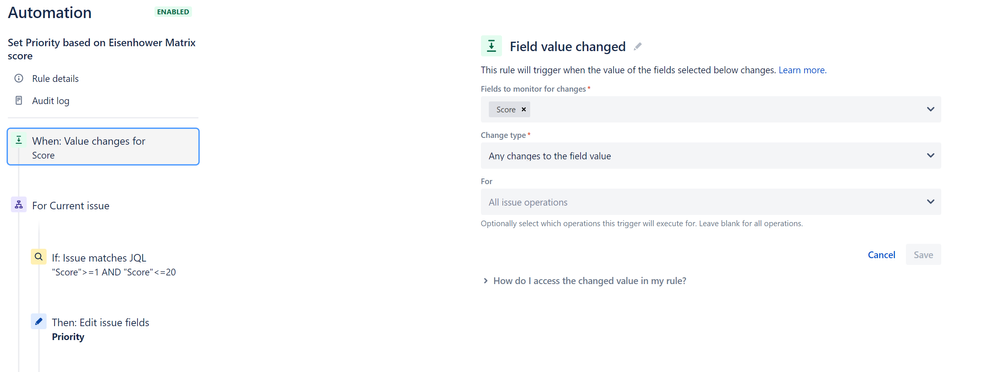This screenshot has width=998, height=372.
Task: Open the Learn more link
Action: [x=803, y=70]
